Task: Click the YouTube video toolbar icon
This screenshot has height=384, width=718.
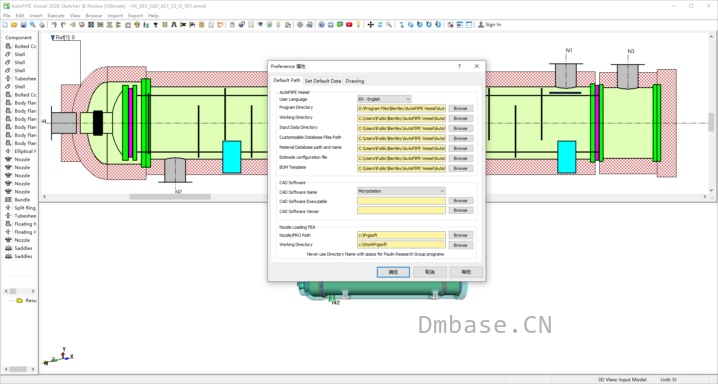Action: pyautogui.click(x=349, y=25)
